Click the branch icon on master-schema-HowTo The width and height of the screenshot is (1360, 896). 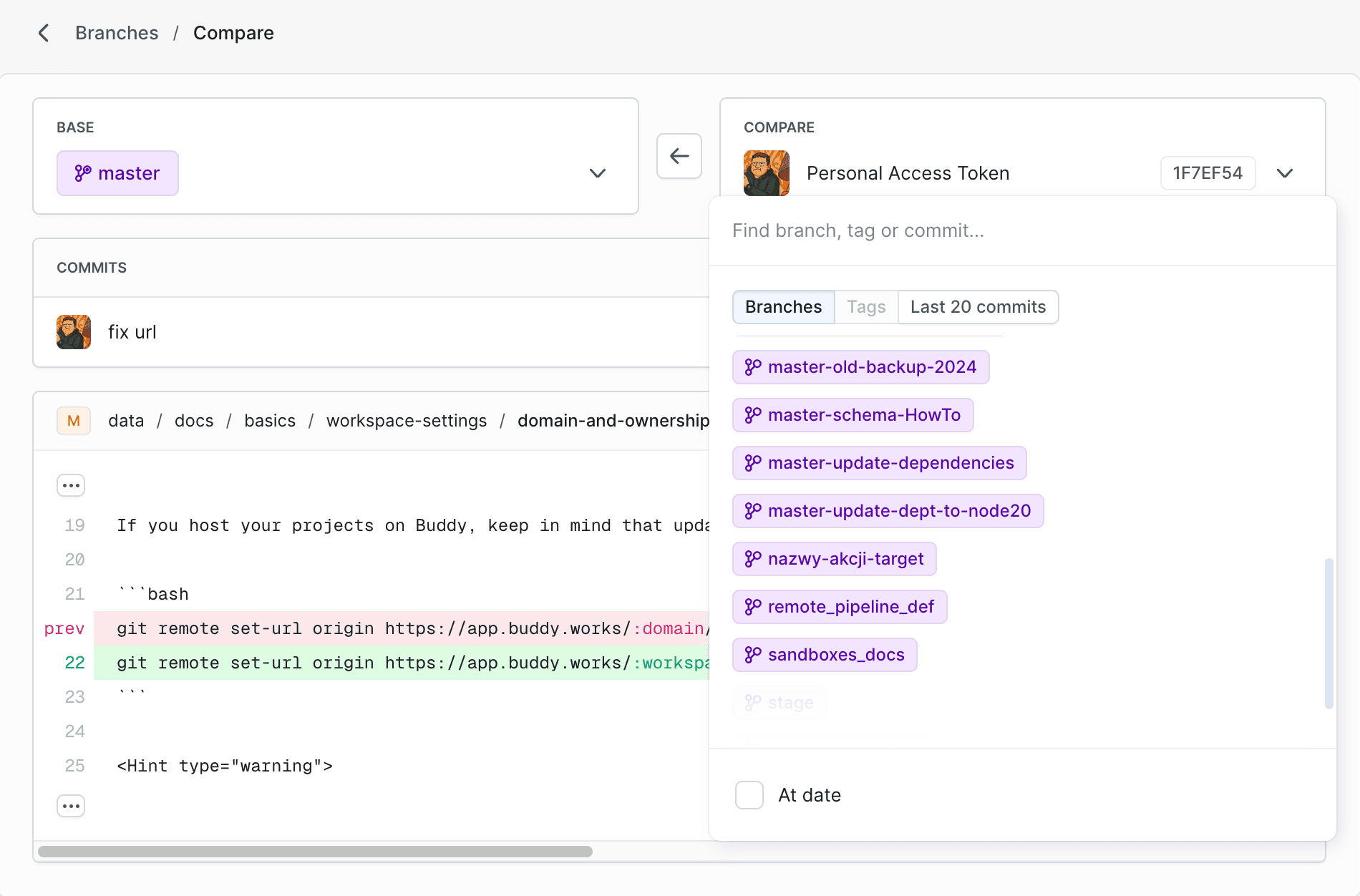(753, 415)
